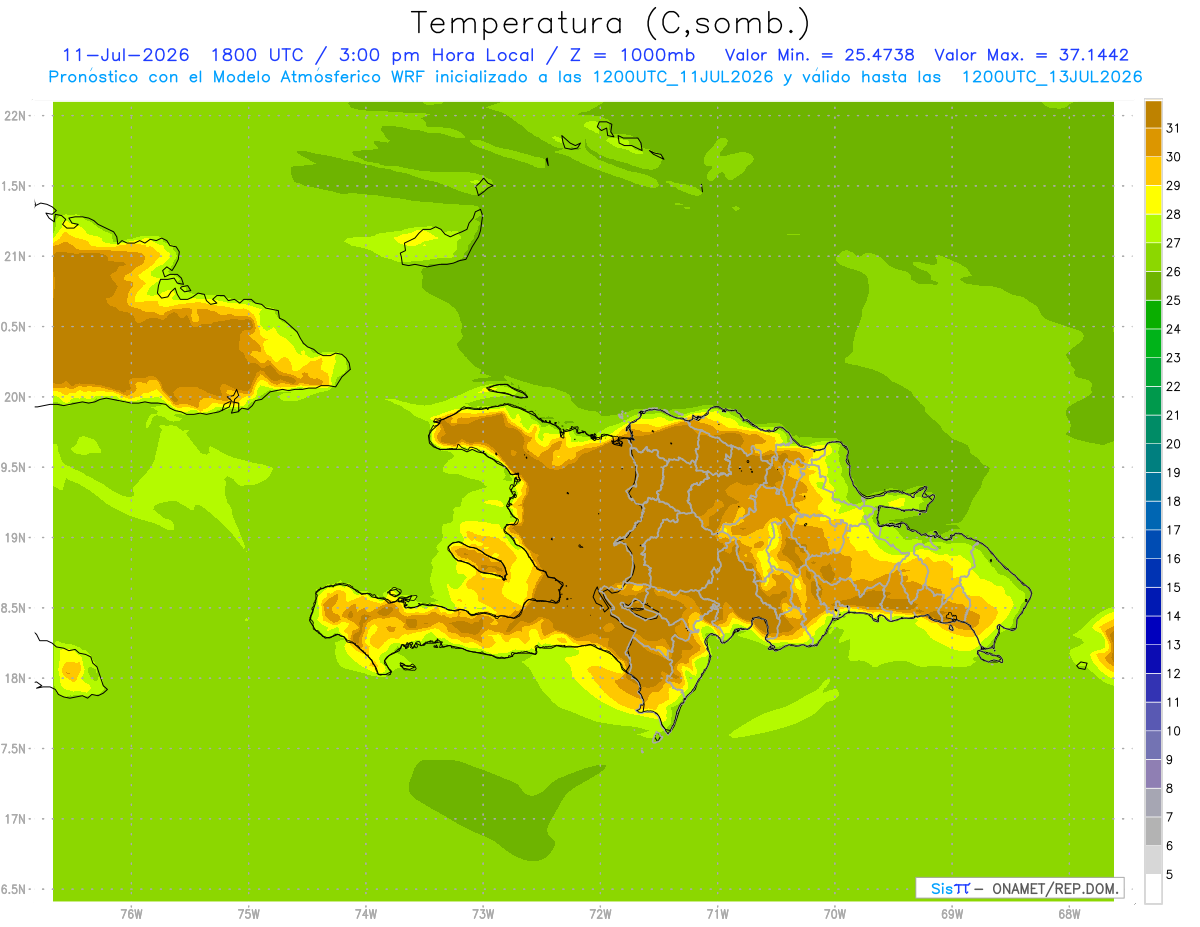The image size is (1200, 927).
Task: Click the '24' color scale label
Action: [x=1173, y=329]
